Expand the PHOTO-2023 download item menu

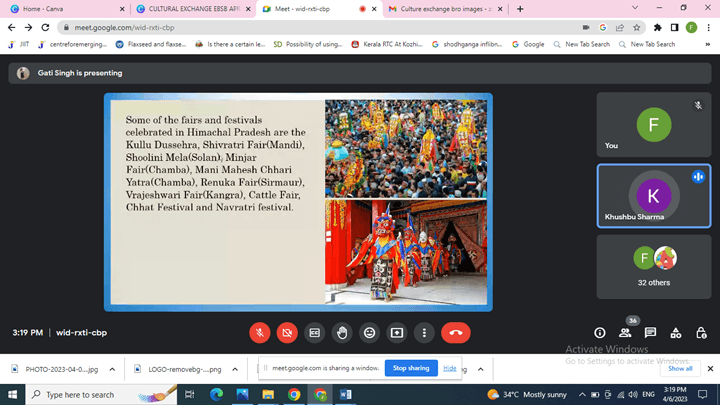(111, 369)
